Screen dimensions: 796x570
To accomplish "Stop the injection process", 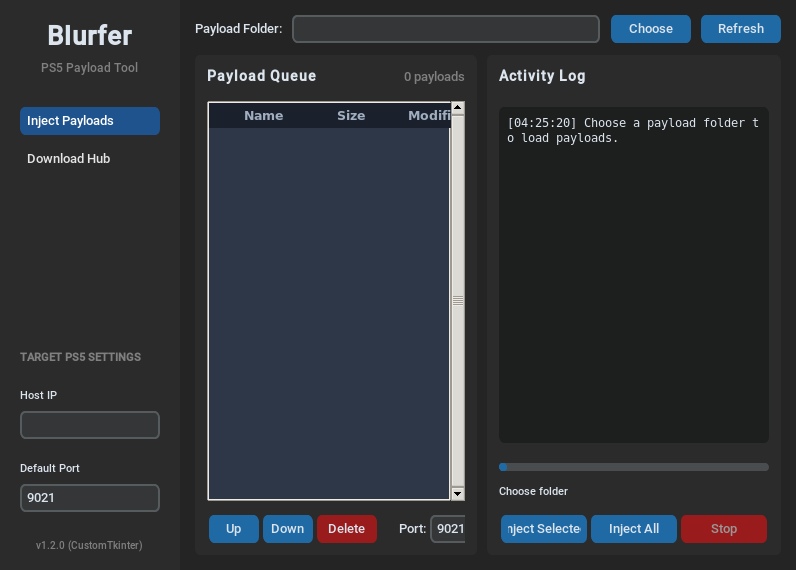I will pyautogui.click(x=724, y=529).
